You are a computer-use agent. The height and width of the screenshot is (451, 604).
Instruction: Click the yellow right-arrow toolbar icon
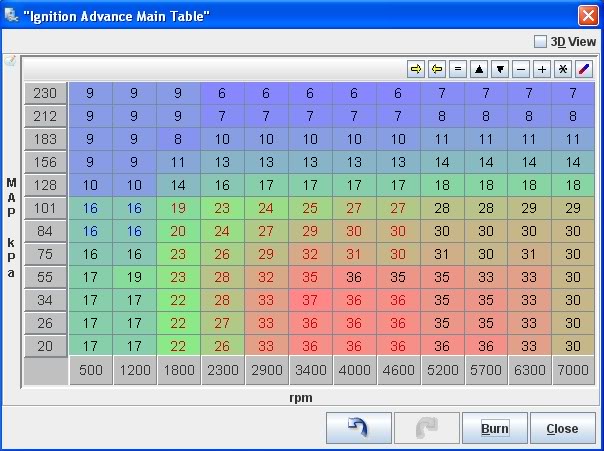416,69
